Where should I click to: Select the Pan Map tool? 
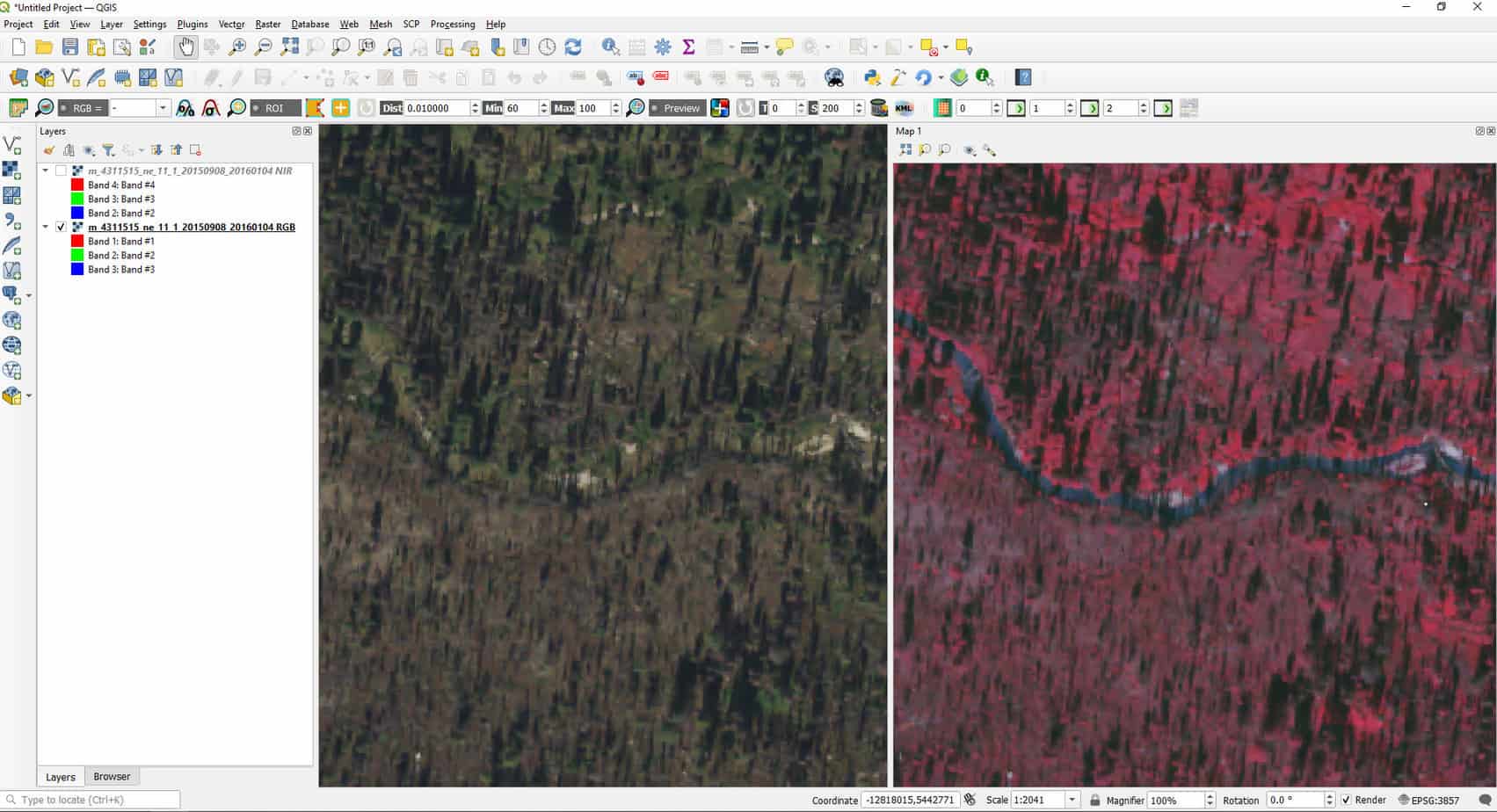(185, 47)
